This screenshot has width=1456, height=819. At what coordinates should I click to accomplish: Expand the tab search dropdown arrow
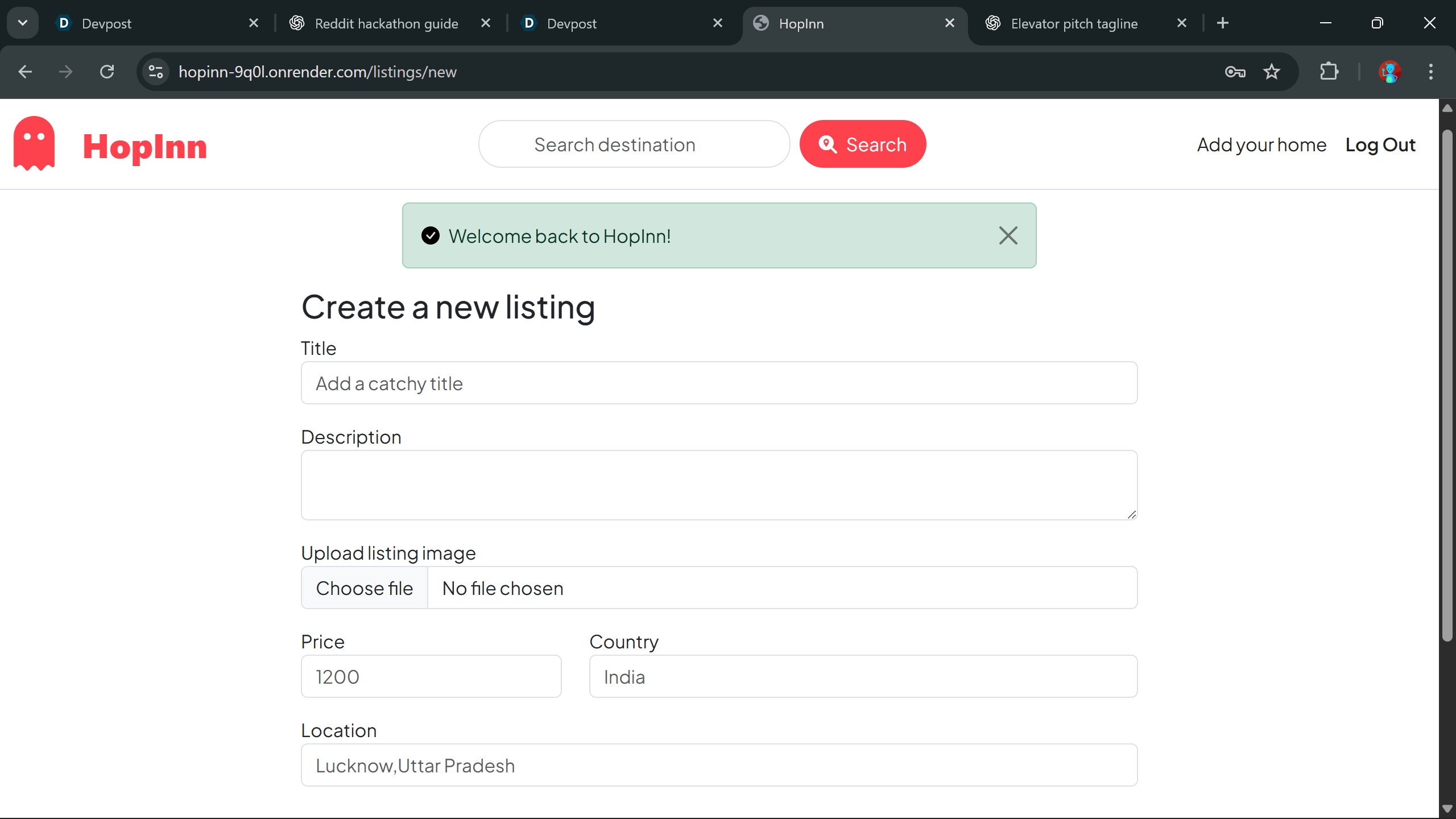[23, 23]
